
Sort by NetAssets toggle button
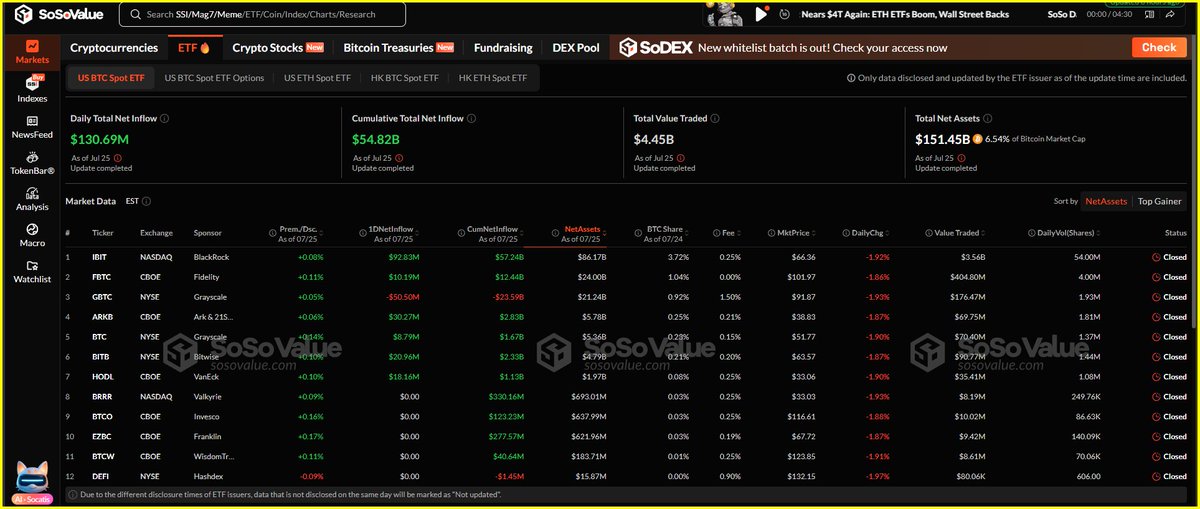(1106, 201)
